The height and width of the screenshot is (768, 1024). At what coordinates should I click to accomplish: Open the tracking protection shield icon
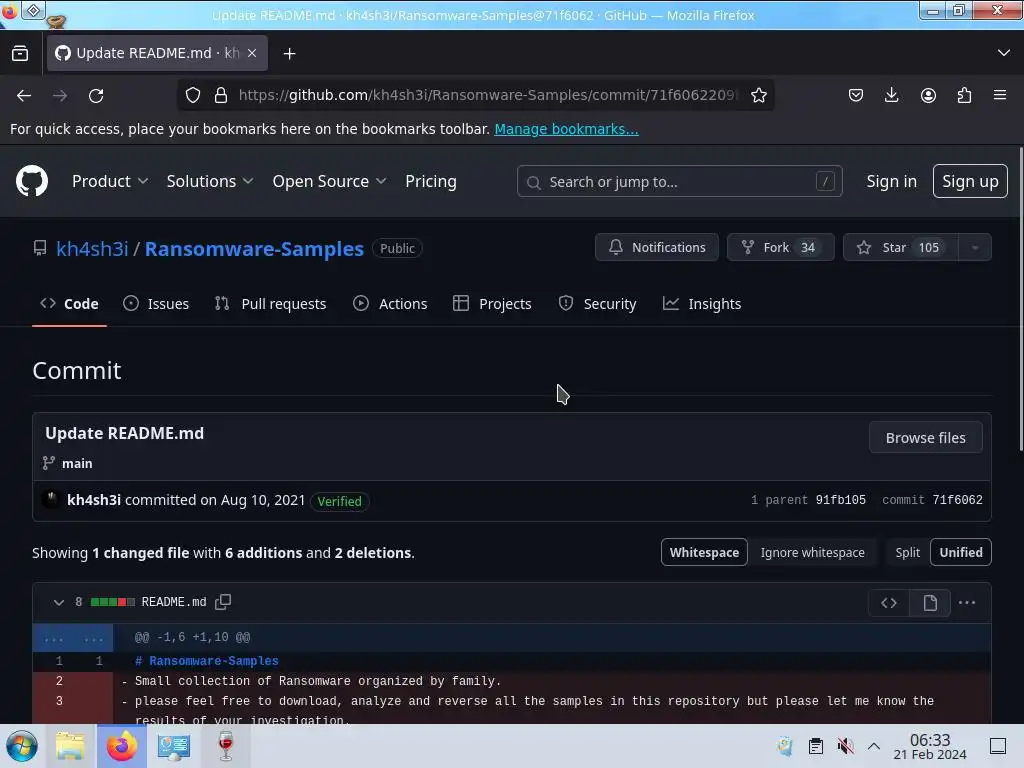tap(193, 95)
